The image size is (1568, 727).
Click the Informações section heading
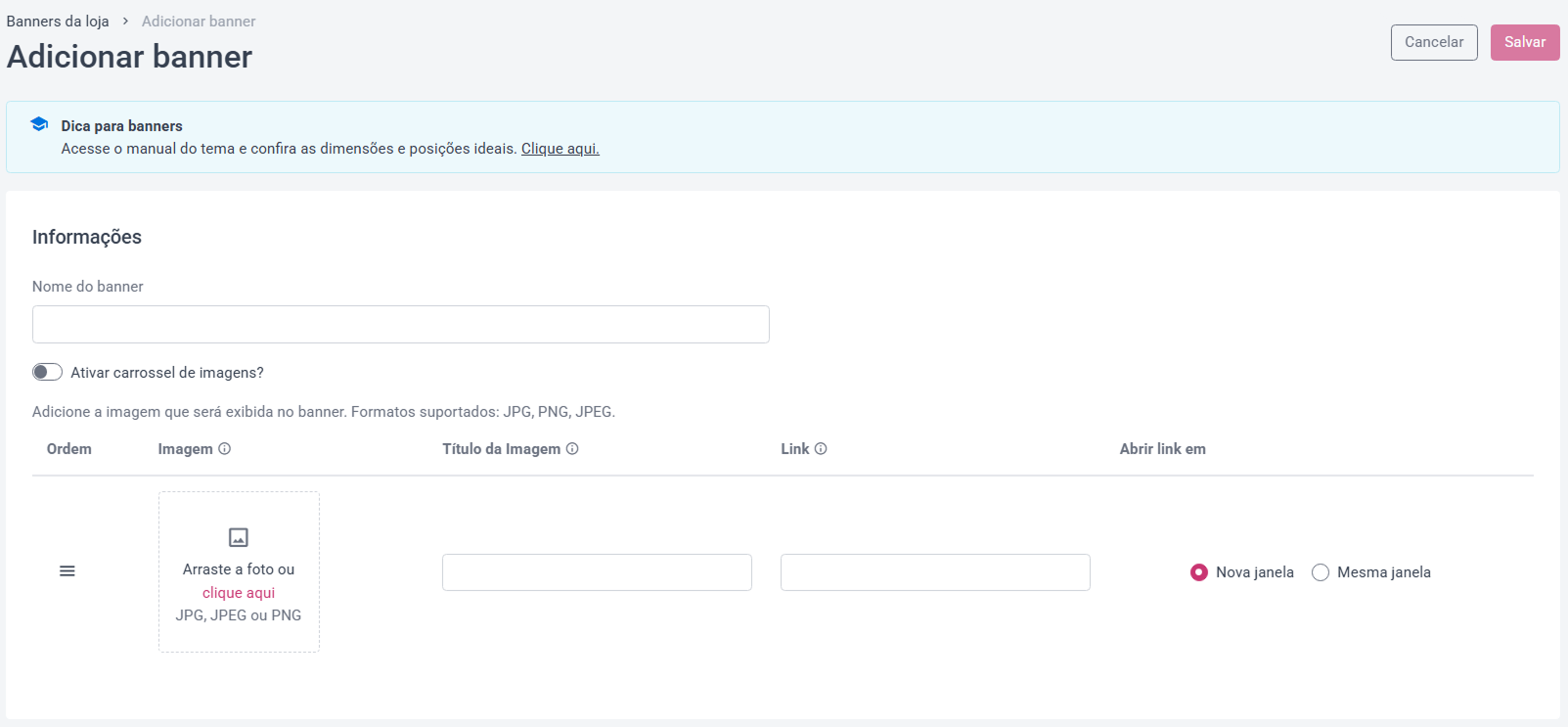click(87, 237)
